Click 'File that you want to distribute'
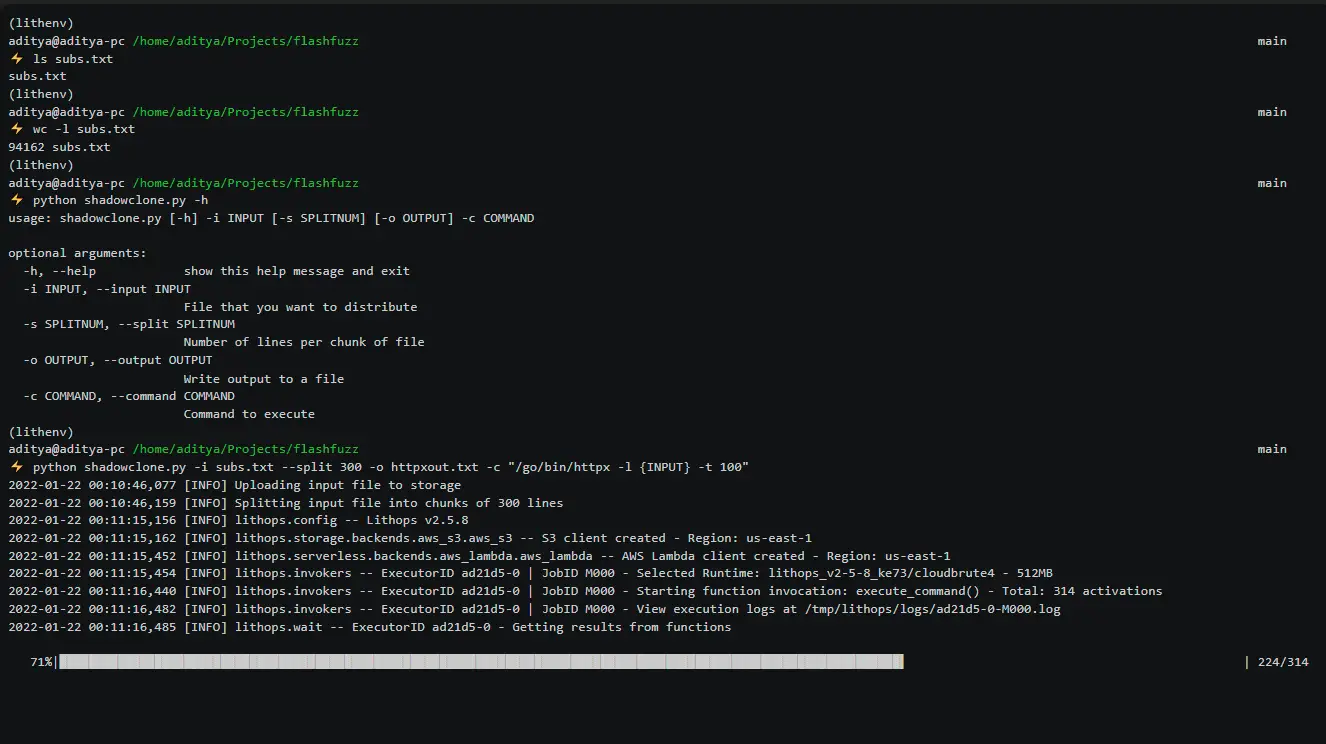This screenshot has width=1326, height=744. point(301,307)
